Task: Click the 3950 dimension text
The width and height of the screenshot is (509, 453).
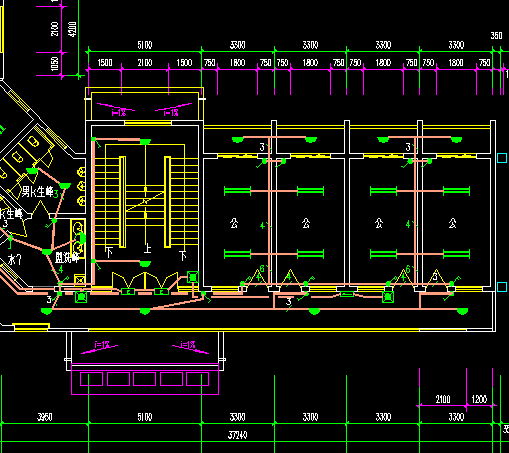Action: point(45,417)
